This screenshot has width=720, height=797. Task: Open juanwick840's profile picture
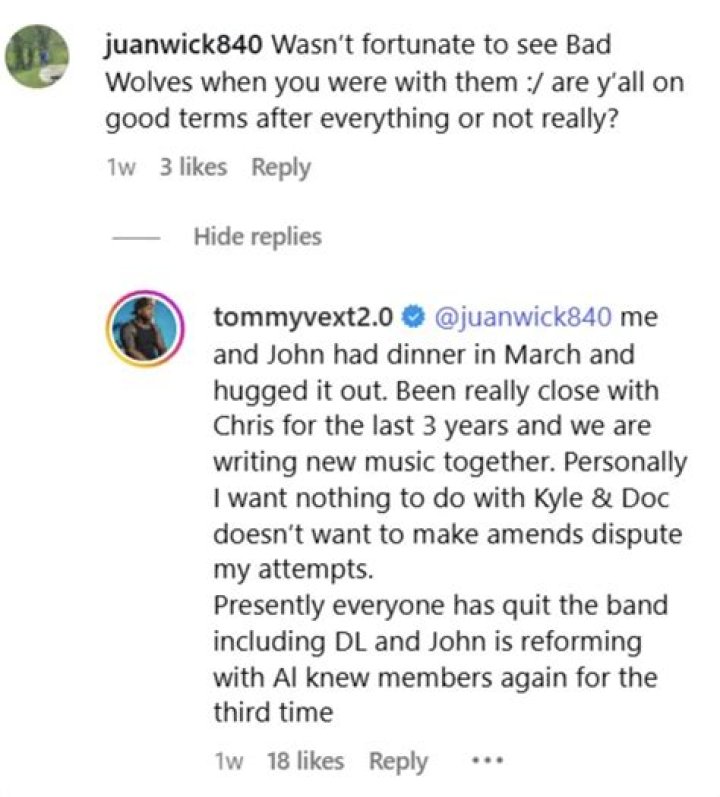(37, 56)
